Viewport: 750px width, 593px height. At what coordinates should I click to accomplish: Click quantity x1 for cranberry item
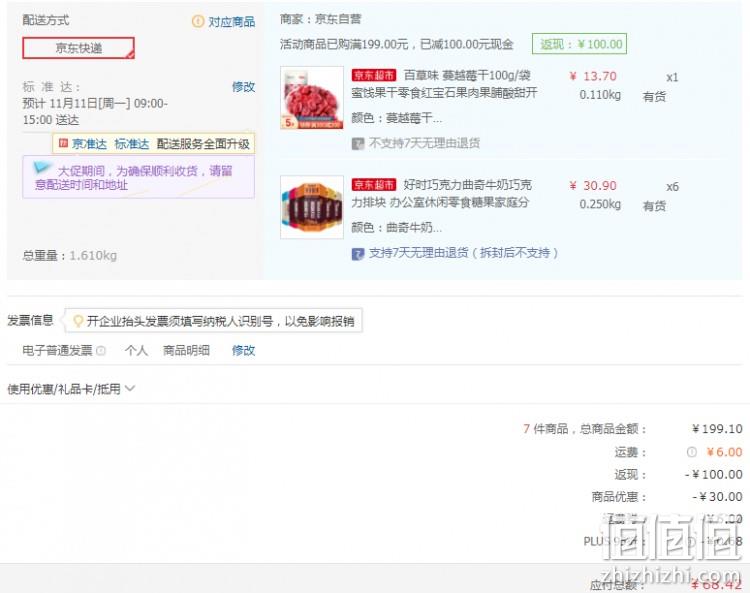point(672,77)
